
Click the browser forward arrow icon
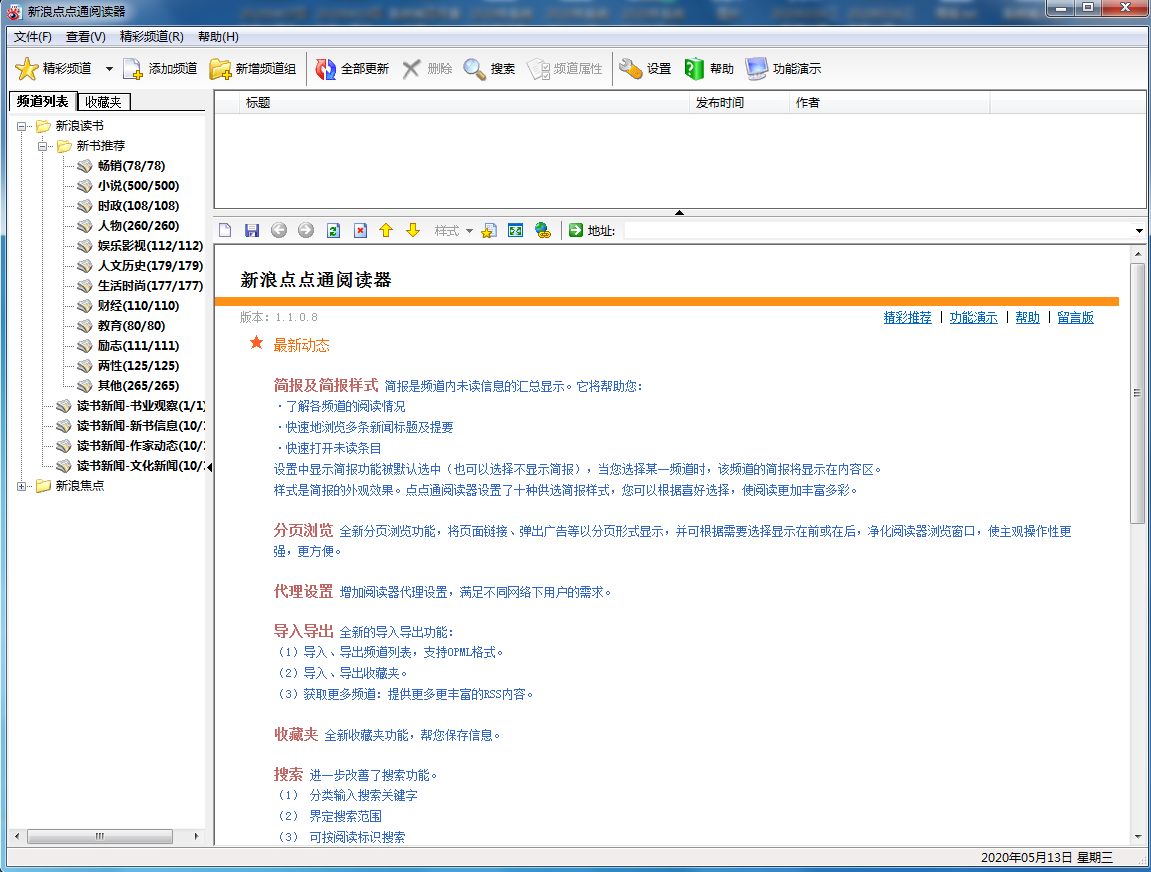tap(306, 230)
